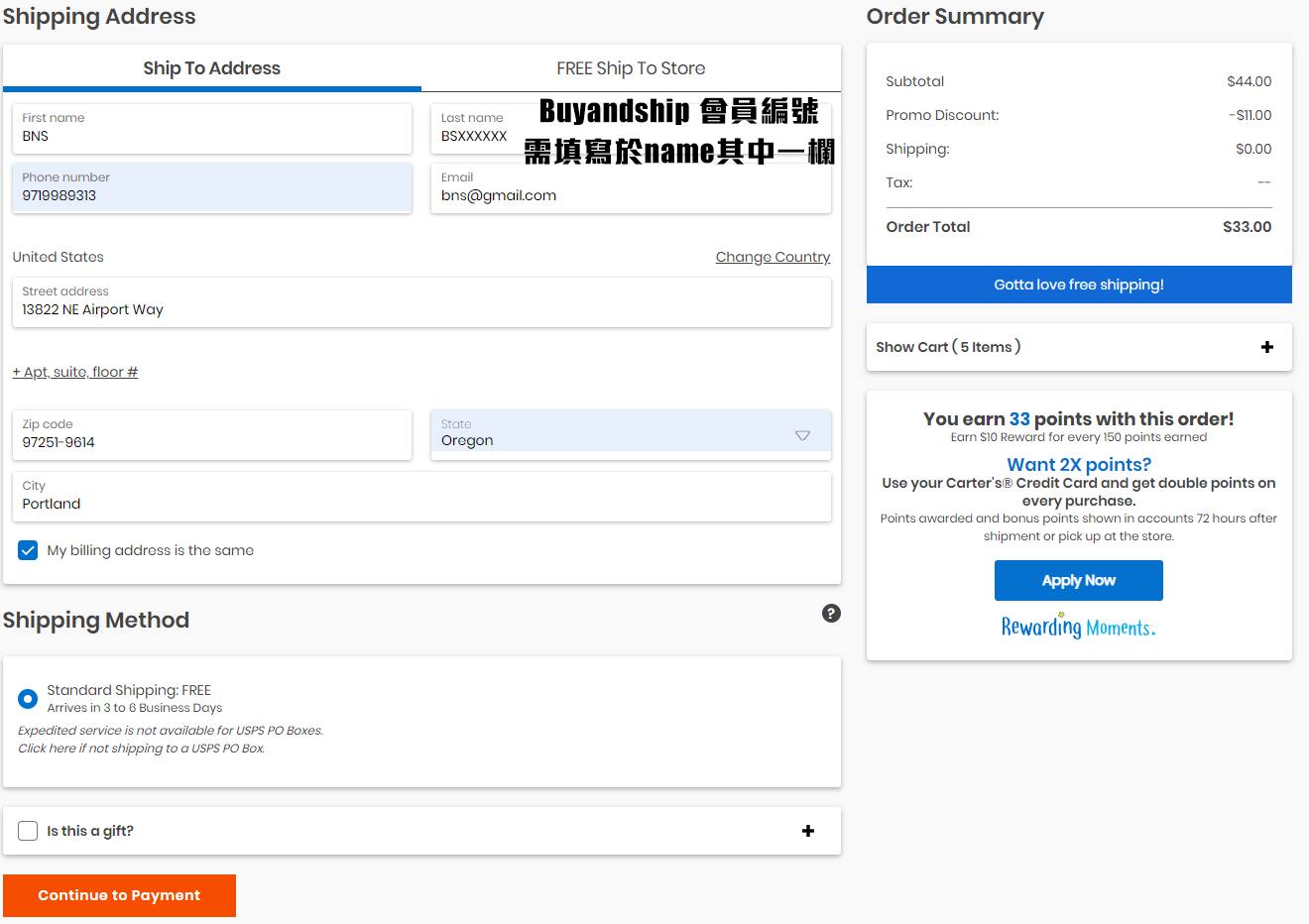Select the Street address field
1309x924 pixels.
[x=421, y=303]
